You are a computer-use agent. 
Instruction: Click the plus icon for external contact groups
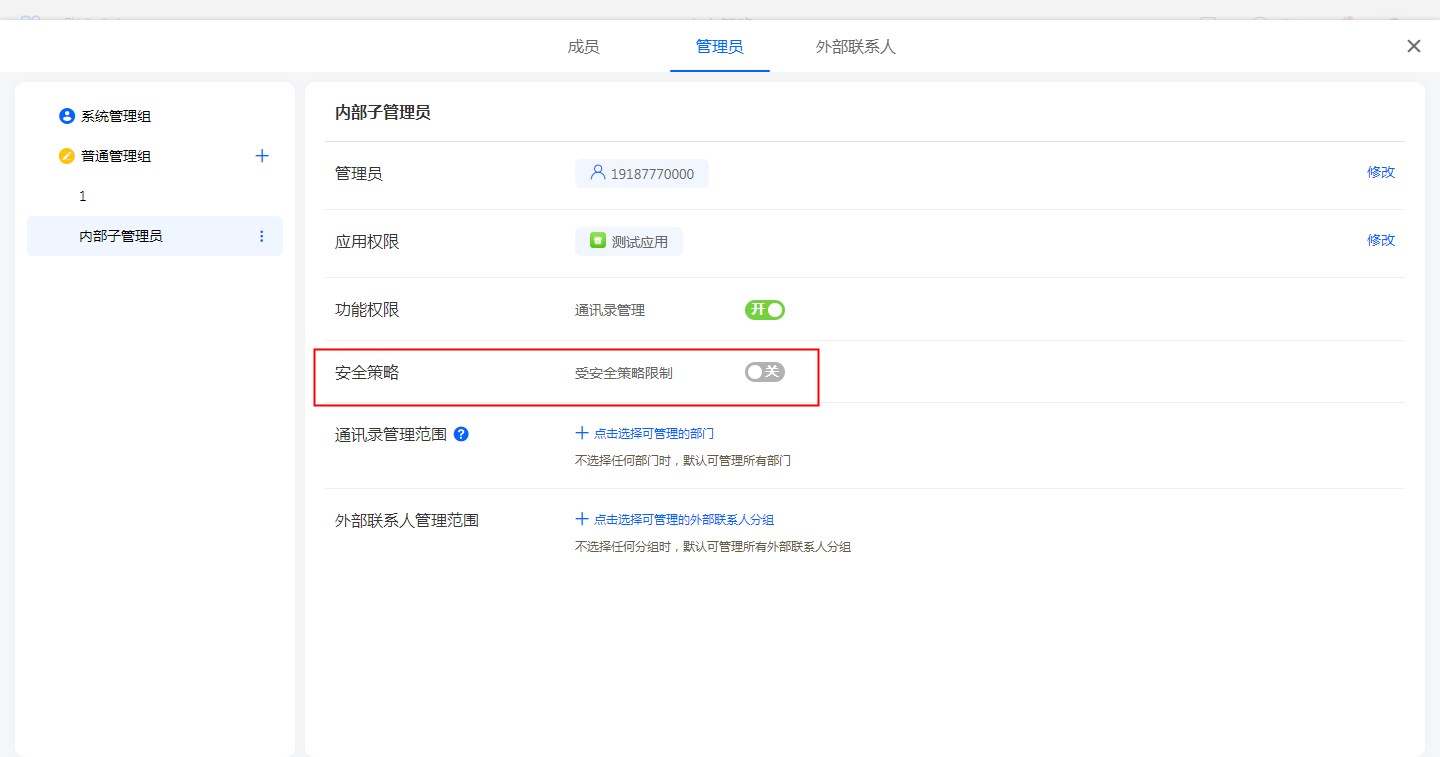pos(582,519)
